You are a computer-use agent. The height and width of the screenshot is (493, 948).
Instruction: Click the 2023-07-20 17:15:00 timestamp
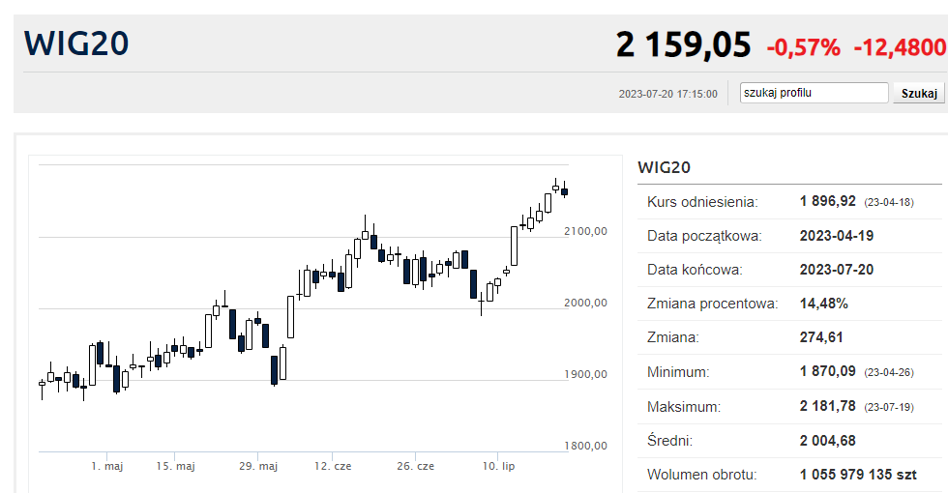pyautogui.click(x=668, y=94)
